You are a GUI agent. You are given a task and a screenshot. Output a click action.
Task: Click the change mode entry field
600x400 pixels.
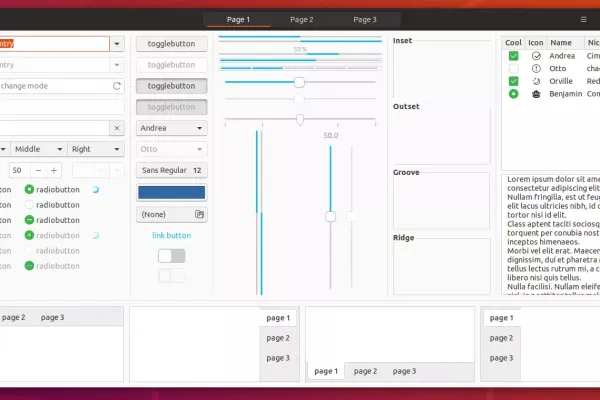tap(61, 86)
